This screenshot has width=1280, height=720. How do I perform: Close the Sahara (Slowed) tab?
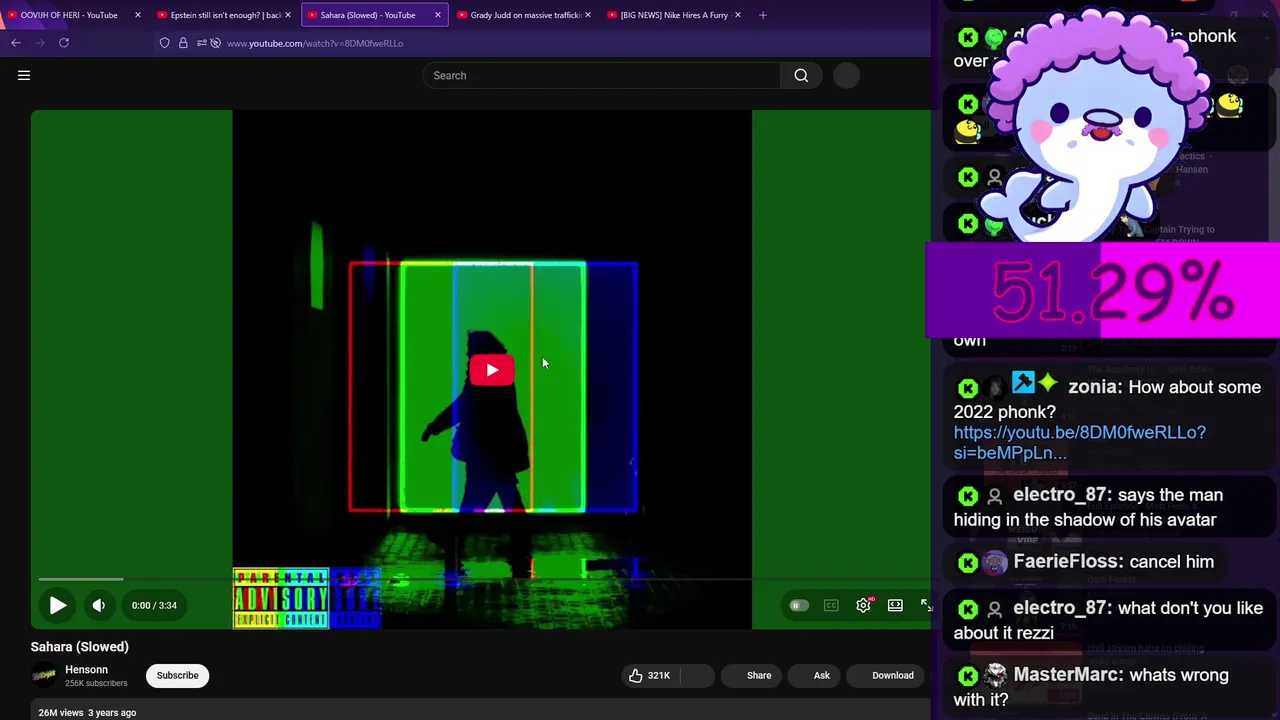tap(437, 15)
